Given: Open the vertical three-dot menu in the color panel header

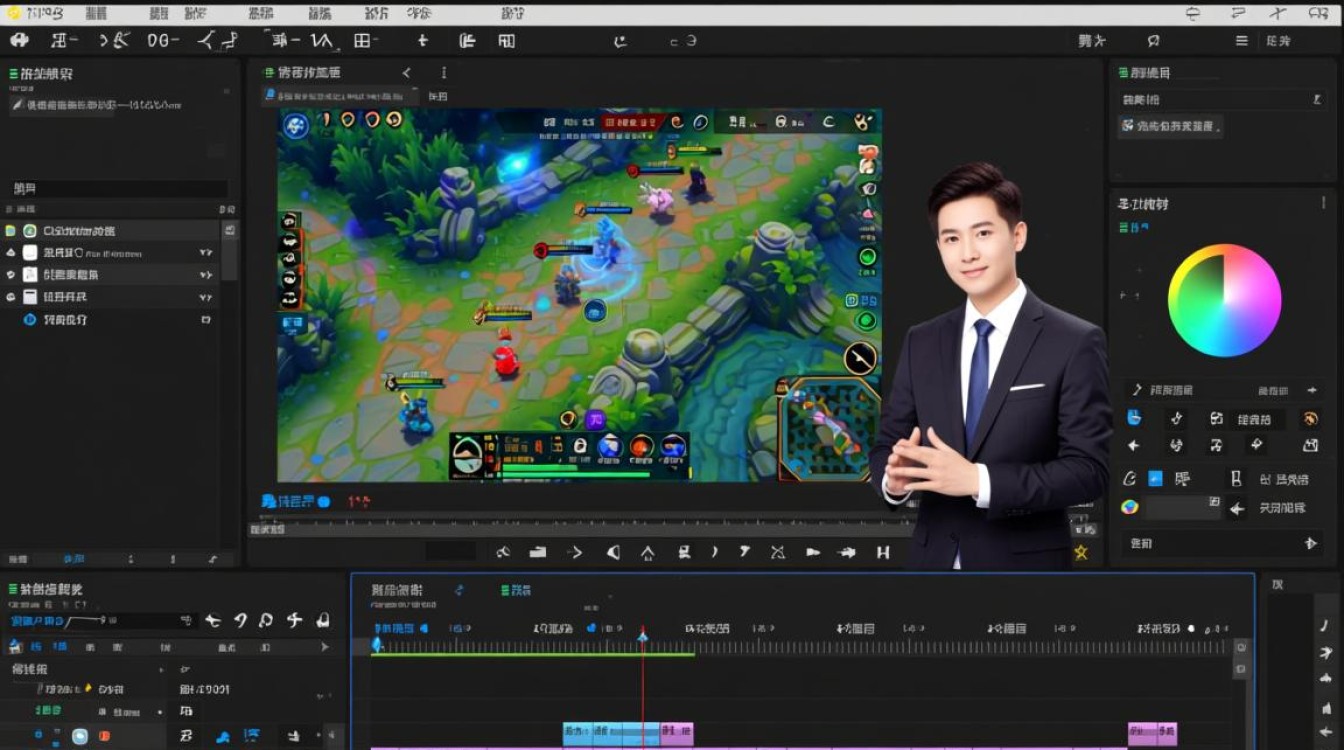Looking at the screenshot, I should 1324,203.
